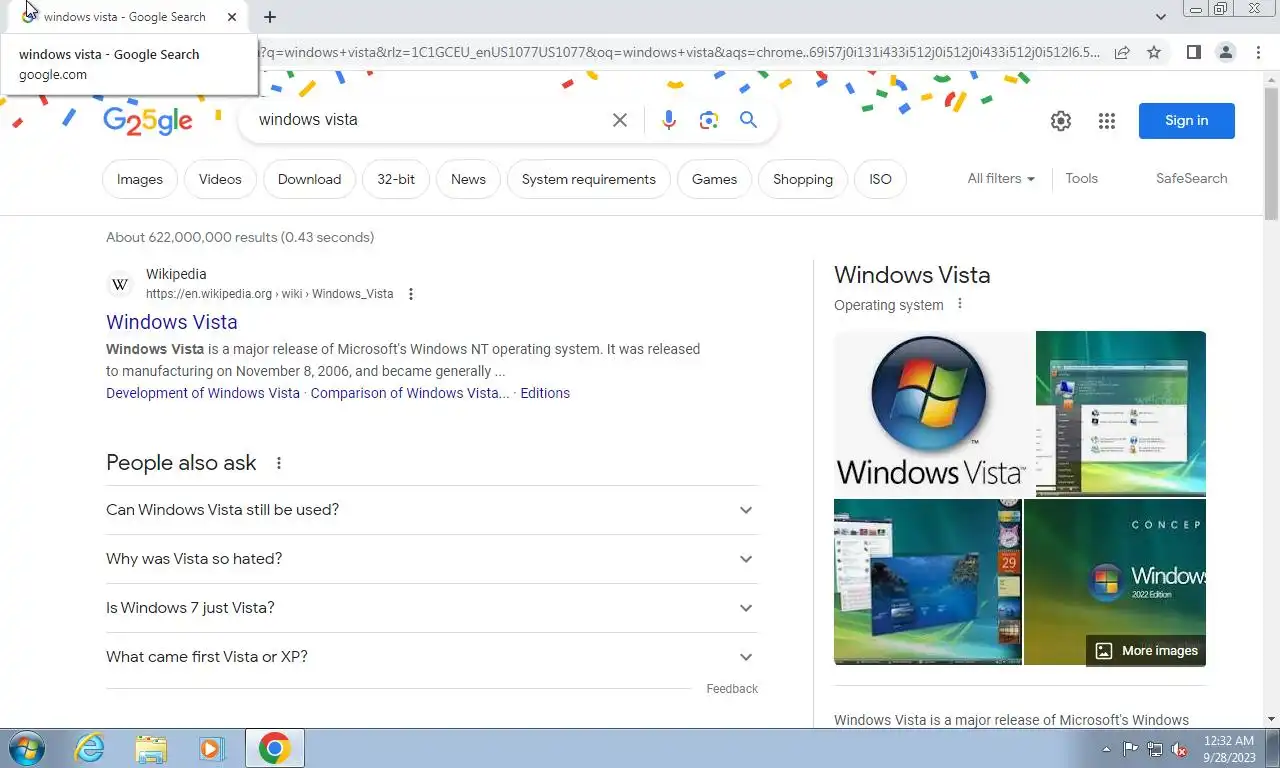Open the All filters dropdown
1280x768 pixels.
click(x=1001, y=178)
